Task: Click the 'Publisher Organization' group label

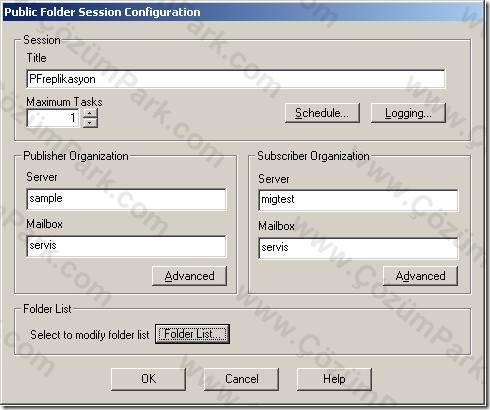Action: coord(76,156)
